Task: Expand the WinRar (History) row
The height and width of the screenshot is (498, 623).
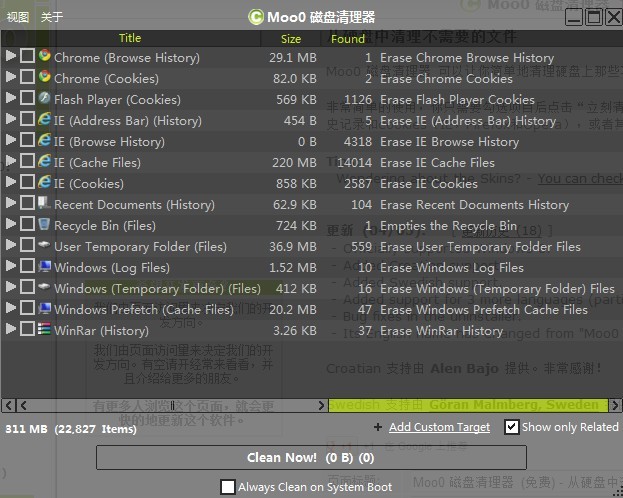Action: [11, 329]
